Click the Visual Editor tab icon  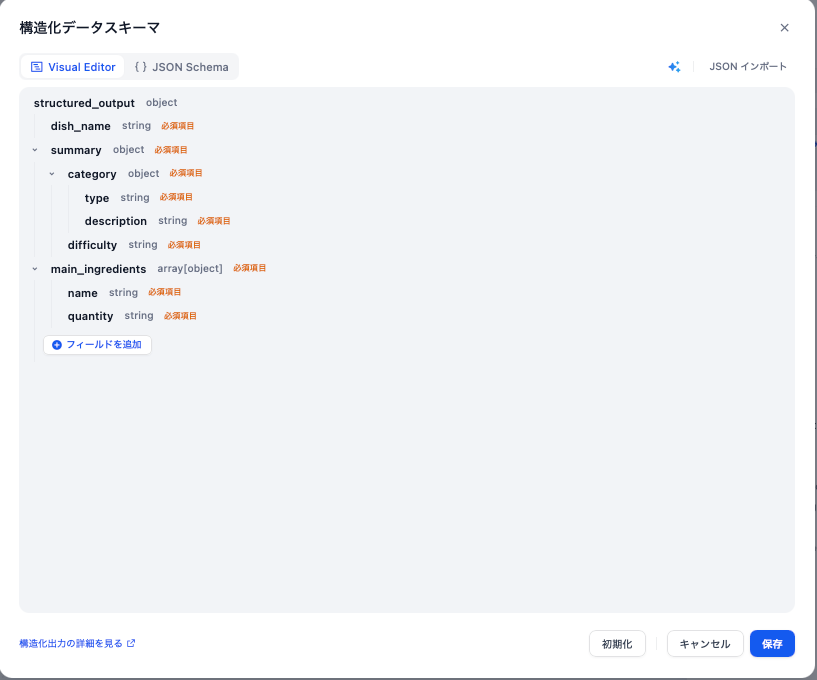pyautogui.click(x=36, y=67)
